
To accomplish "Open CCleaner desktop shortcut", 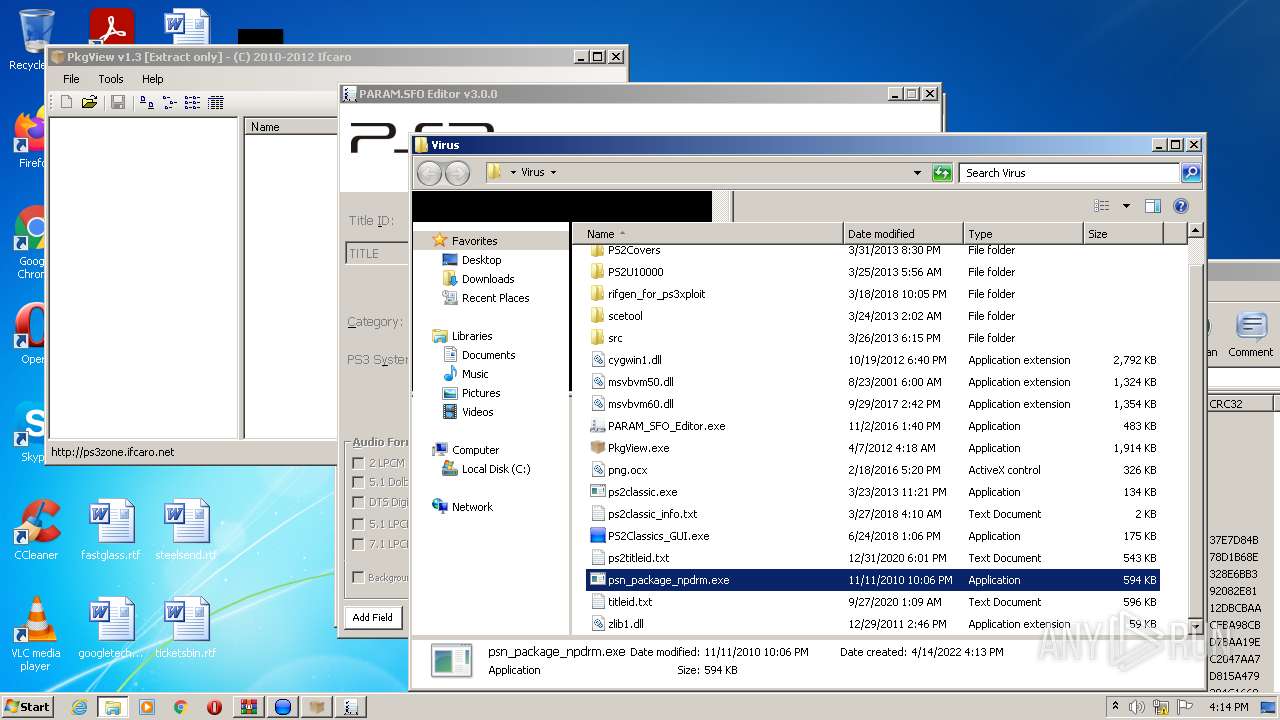I will point(36,530).
